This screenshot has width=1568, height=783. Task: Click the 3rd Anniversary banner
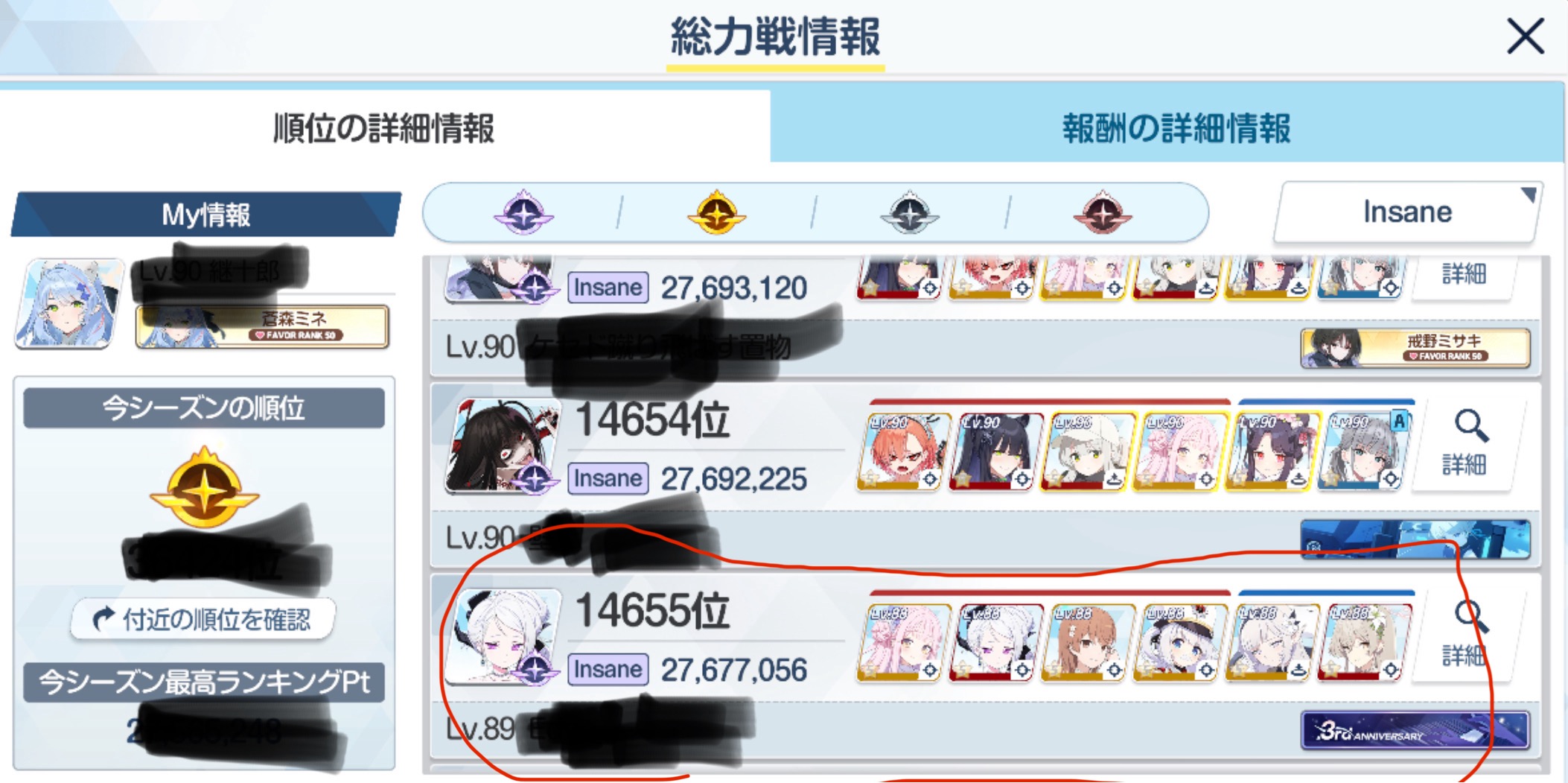(x=1415, y=729)
